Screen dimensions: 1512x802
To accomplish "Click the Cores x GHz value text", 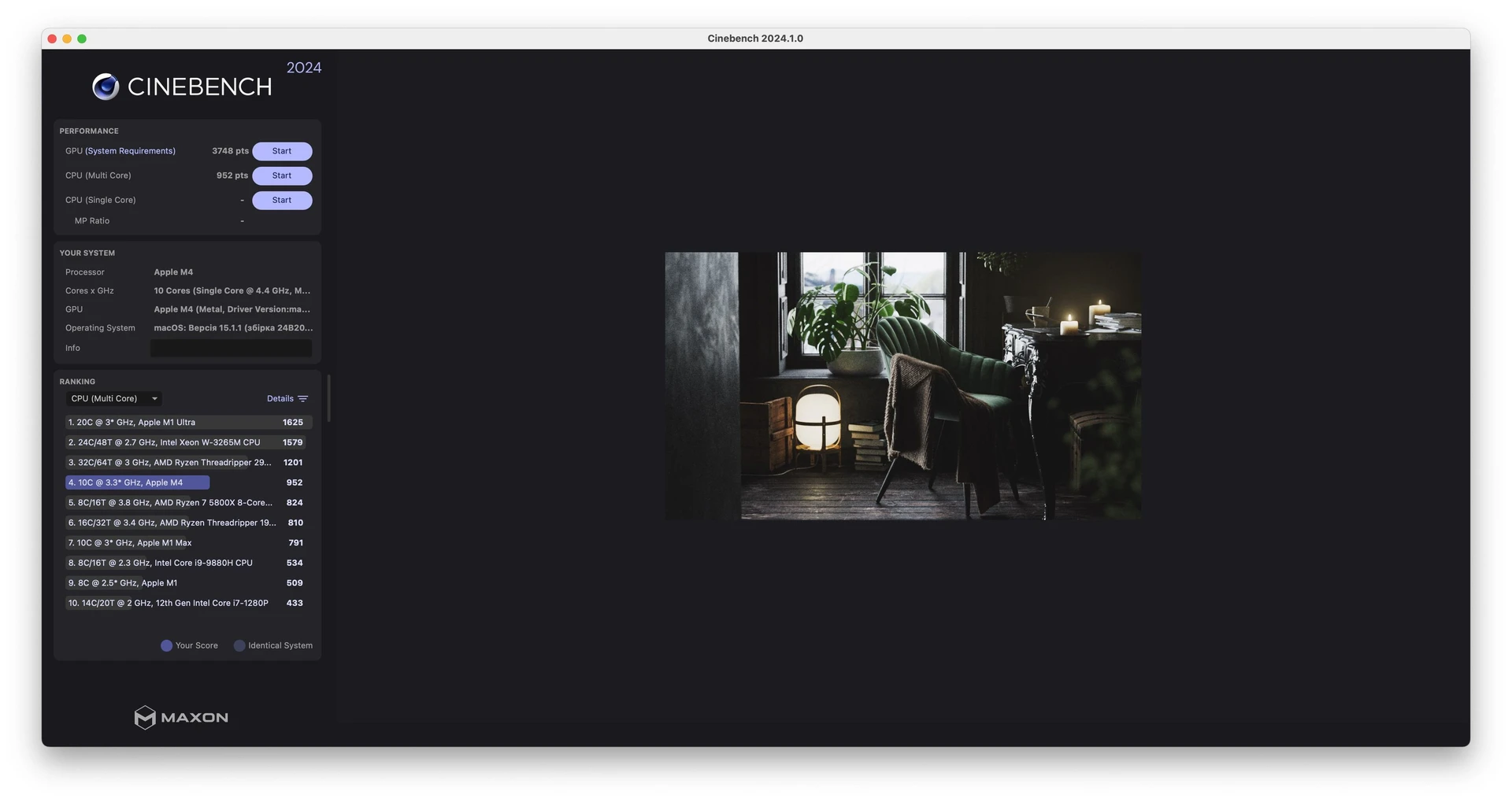I will pos(232,291).
